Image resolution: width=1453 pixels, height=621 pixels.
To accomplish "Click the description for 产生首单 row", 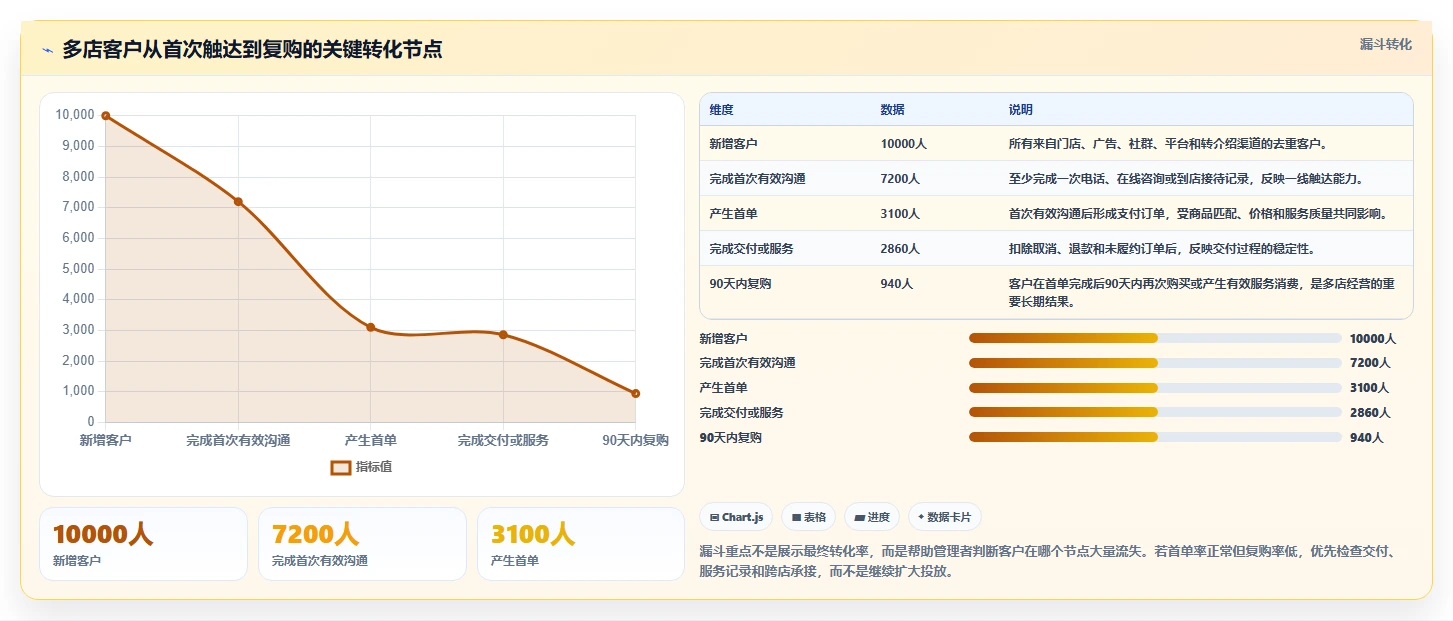I will click(x=1198, y=214).
